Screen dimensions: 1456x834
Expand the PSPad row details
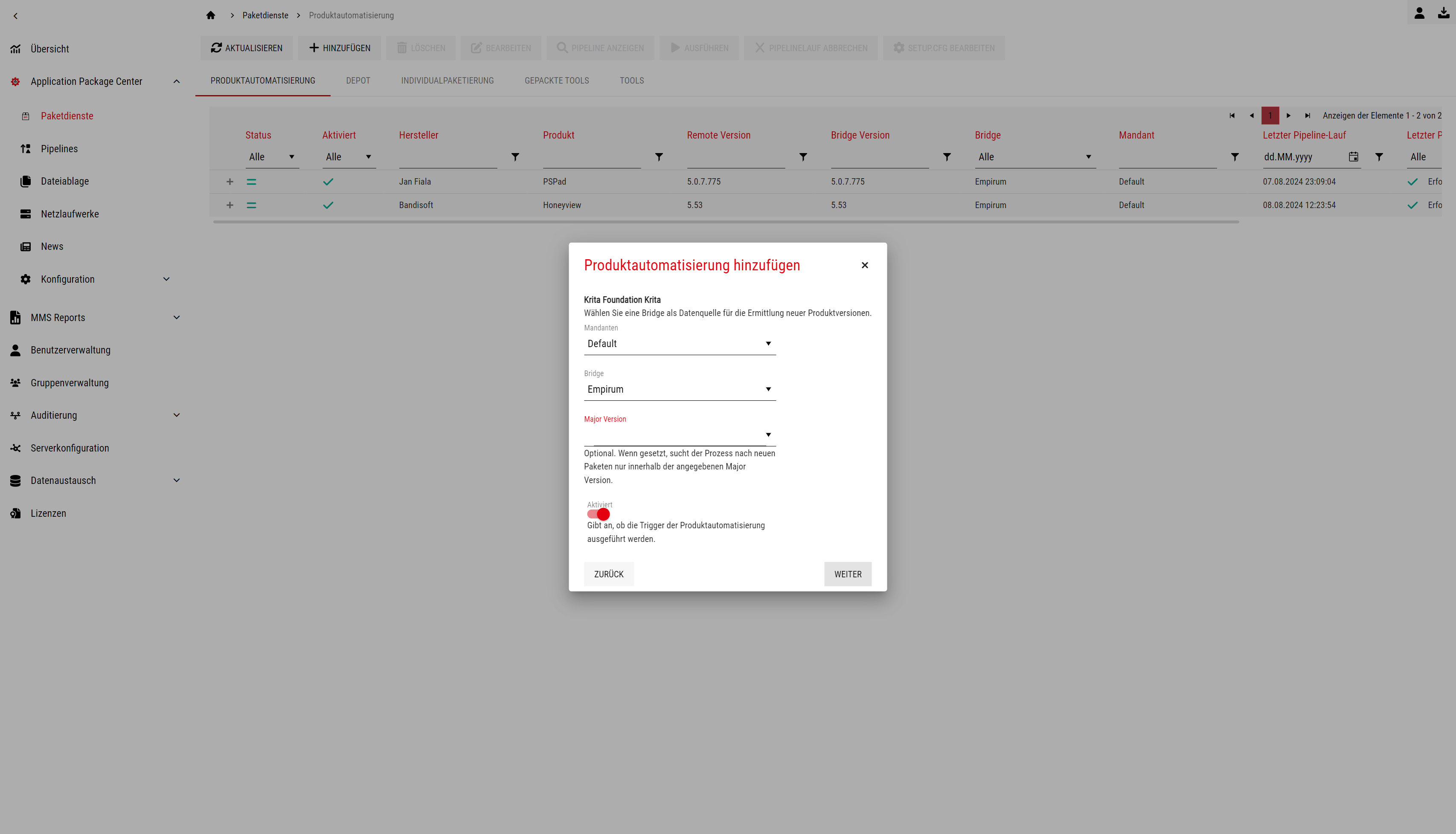coord(230,182)
